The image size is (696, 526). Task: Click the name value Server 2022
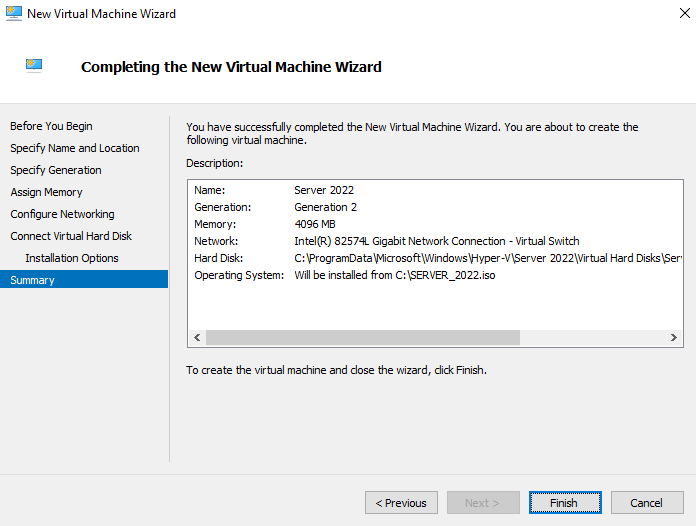(x=324, y=190)
